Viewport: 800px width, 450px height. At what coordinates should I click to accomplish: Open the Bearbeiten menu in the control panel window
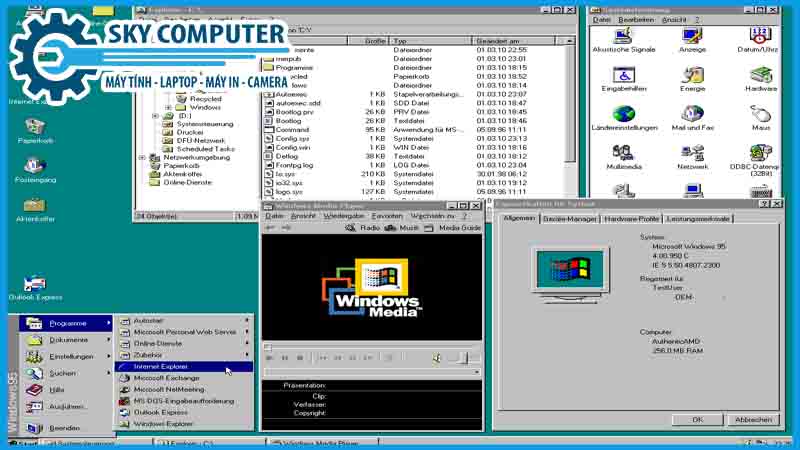(636, 19)
